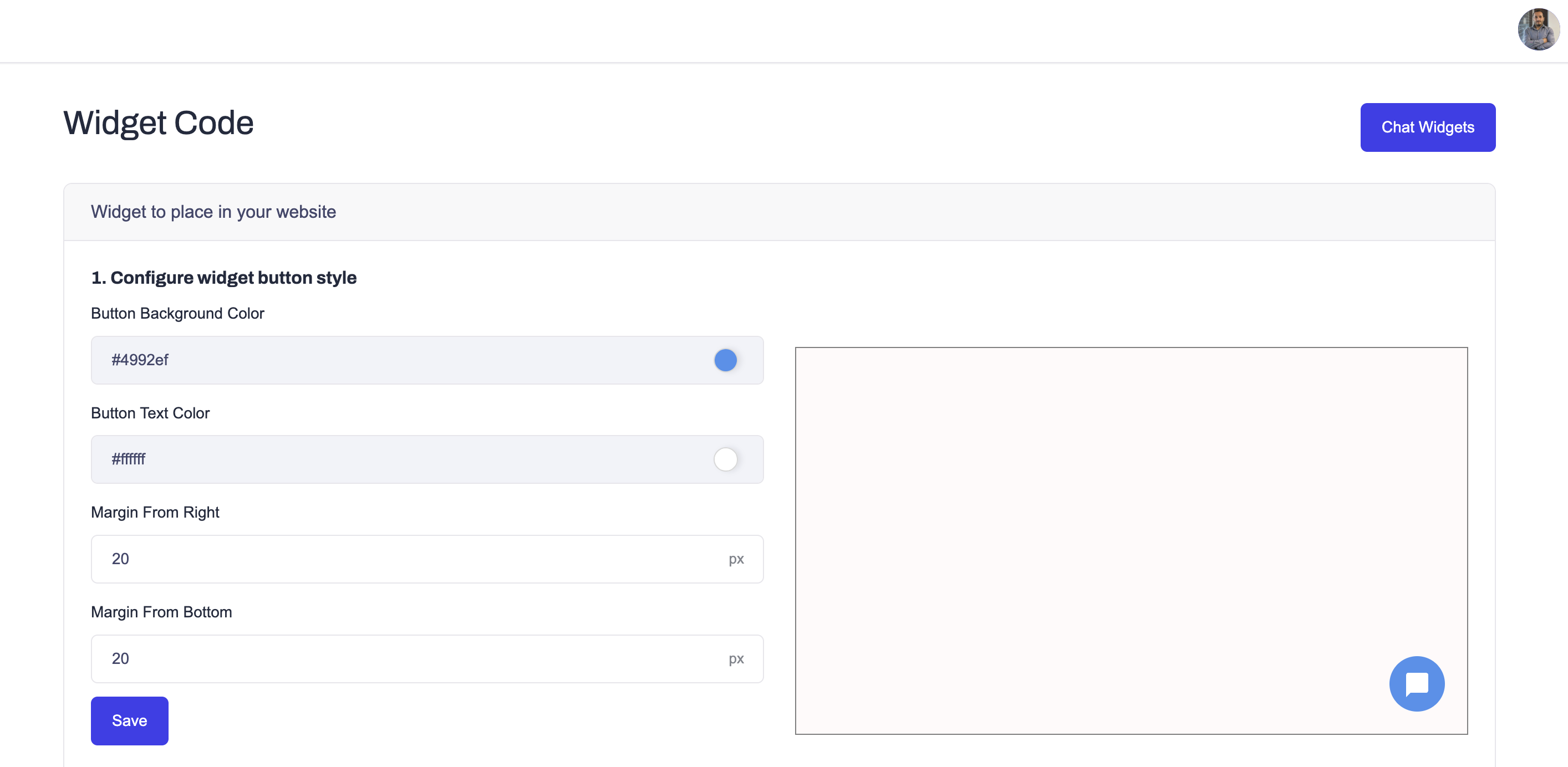This screenshot has height=767, width=1568.
Task: Click the Button Text Color label
Action: click(x=150, y=413)
